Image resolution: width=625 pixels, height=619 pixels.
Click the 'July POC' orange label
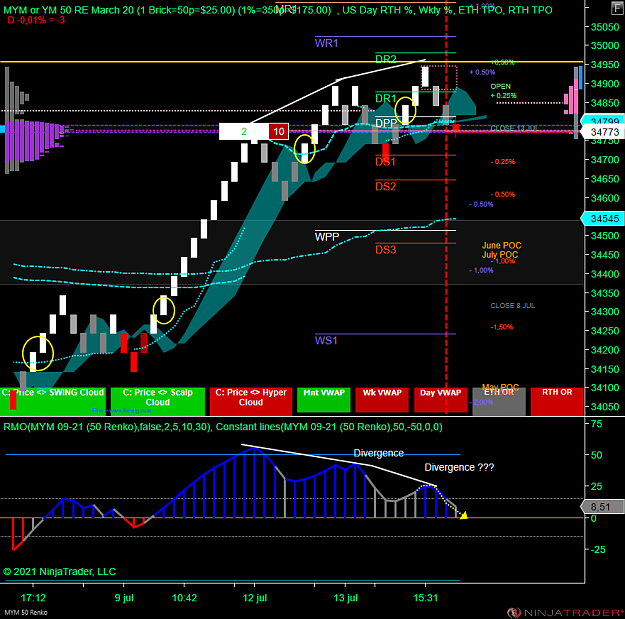tap(500, 254)
